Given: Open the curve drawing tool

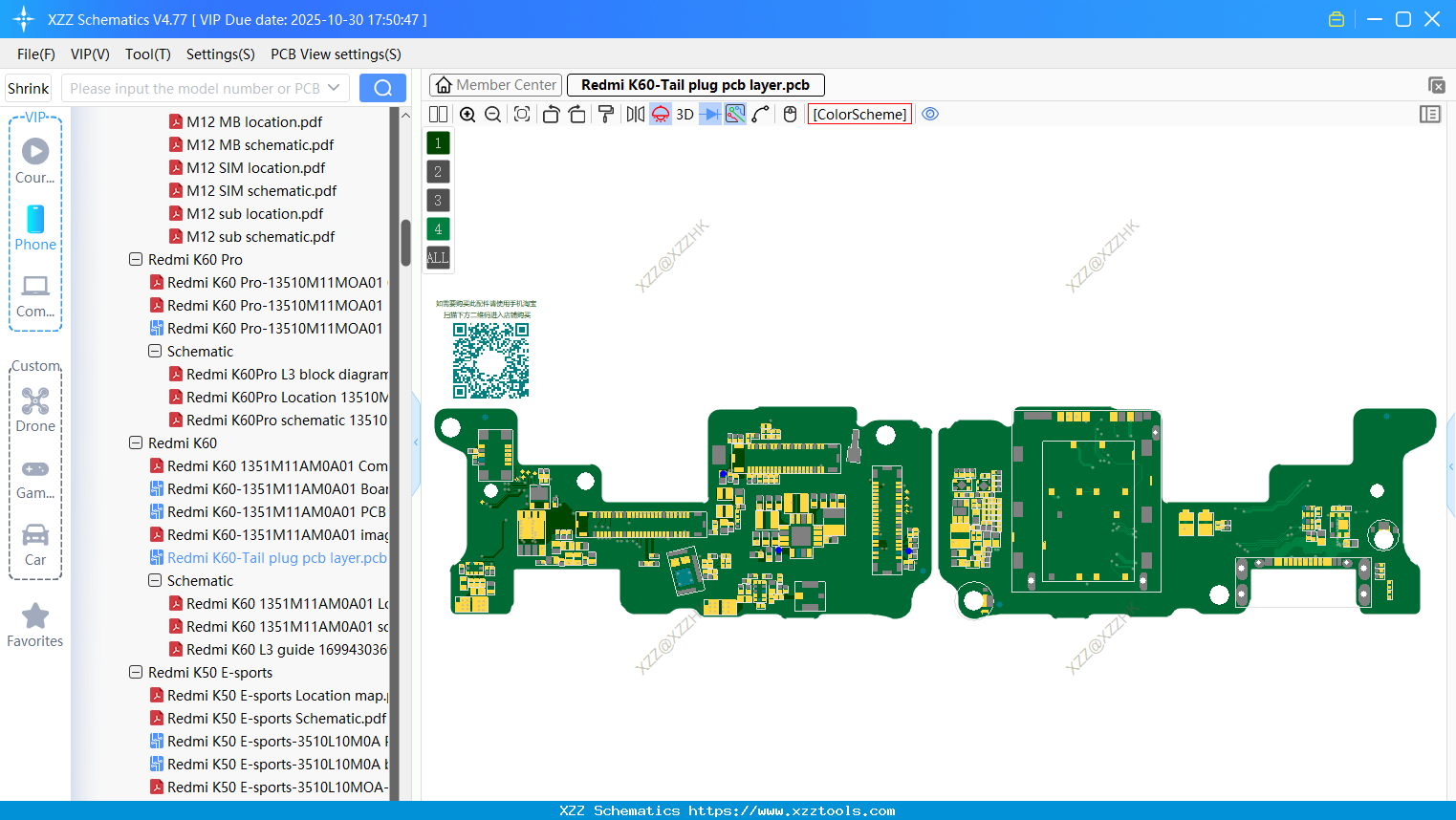Looking at the screenshot, I should (760, 114).
